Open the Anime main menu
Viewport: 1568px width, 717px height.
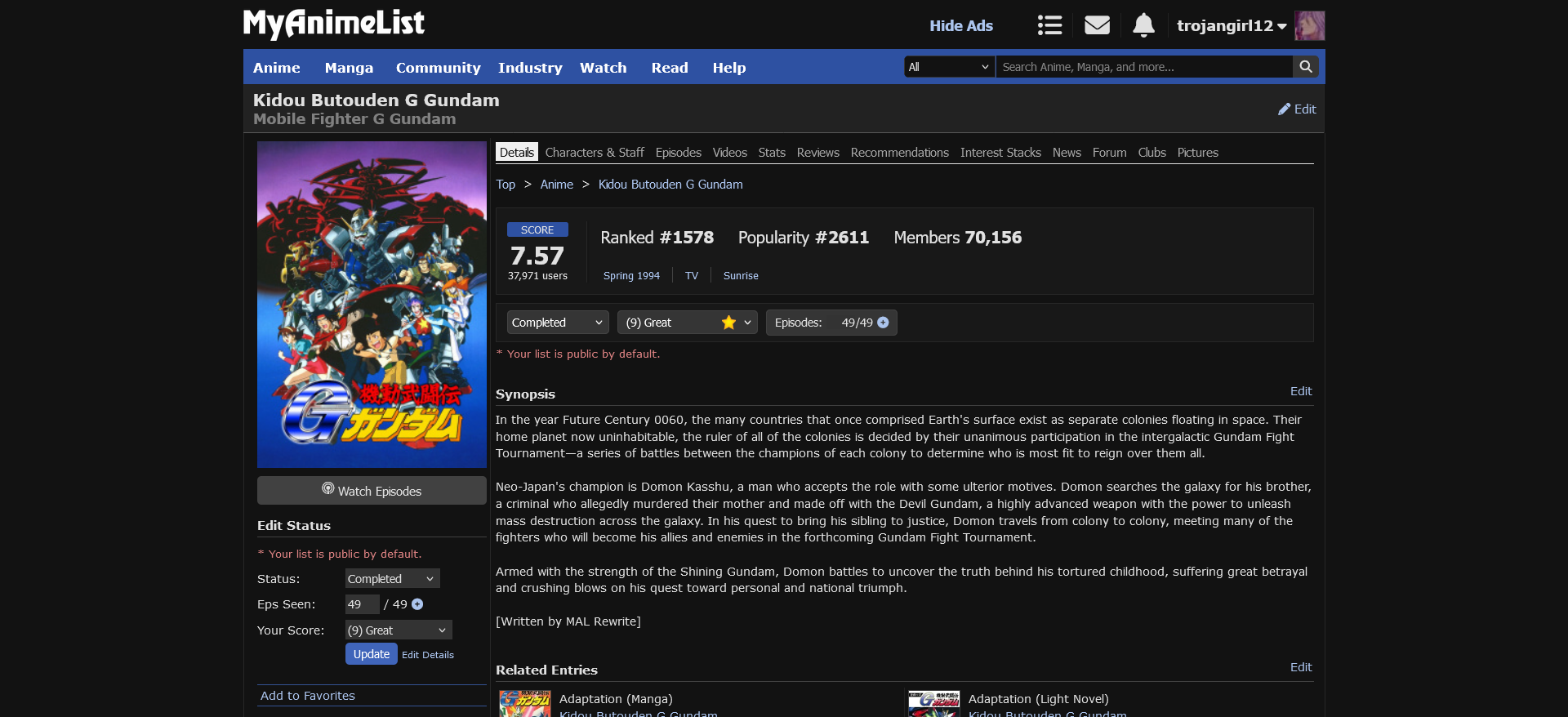[x=277, y=68]
